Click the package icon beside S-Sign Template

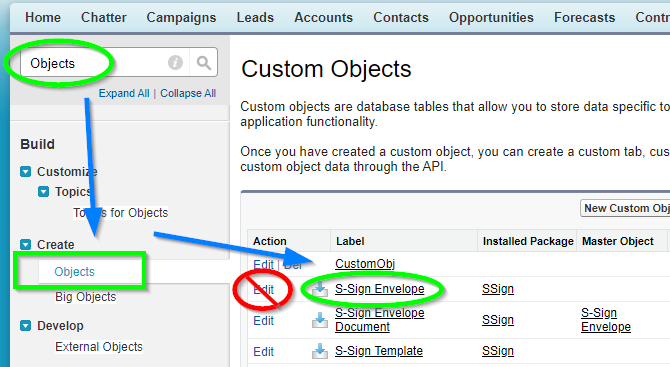click(x=319, y=351)
